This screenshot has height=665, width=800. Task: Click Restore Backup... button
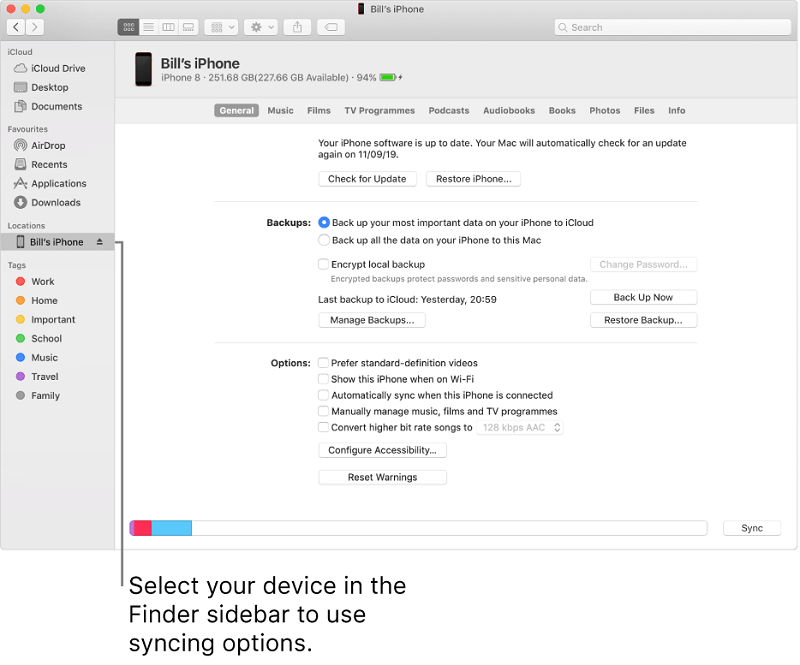tap(643, 320)
